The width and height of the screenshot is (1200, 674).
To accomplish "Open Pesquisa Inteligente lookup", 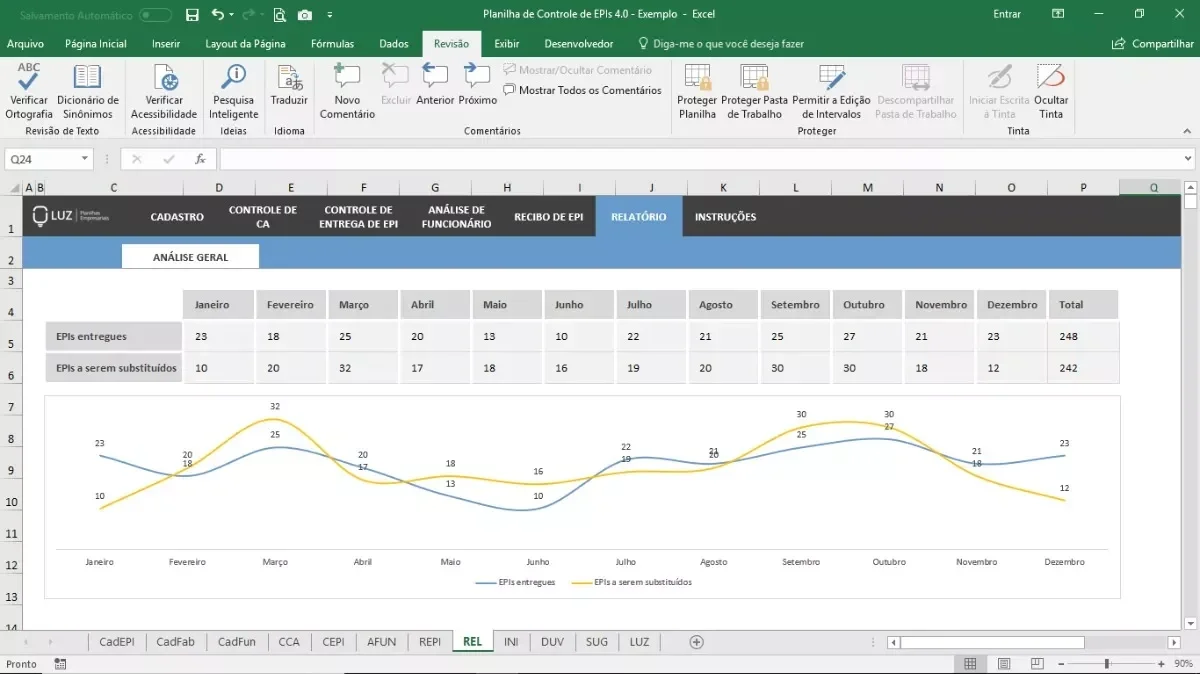I will pos(234,91).
